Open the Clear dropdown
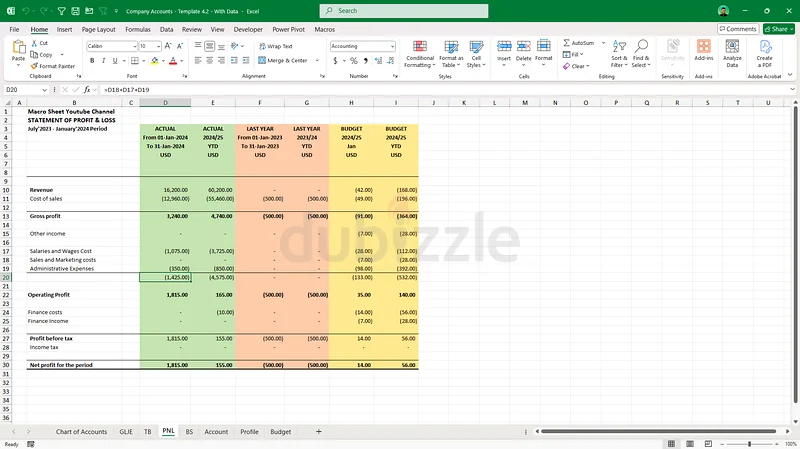The image size is (800, 449). point(577,66)
